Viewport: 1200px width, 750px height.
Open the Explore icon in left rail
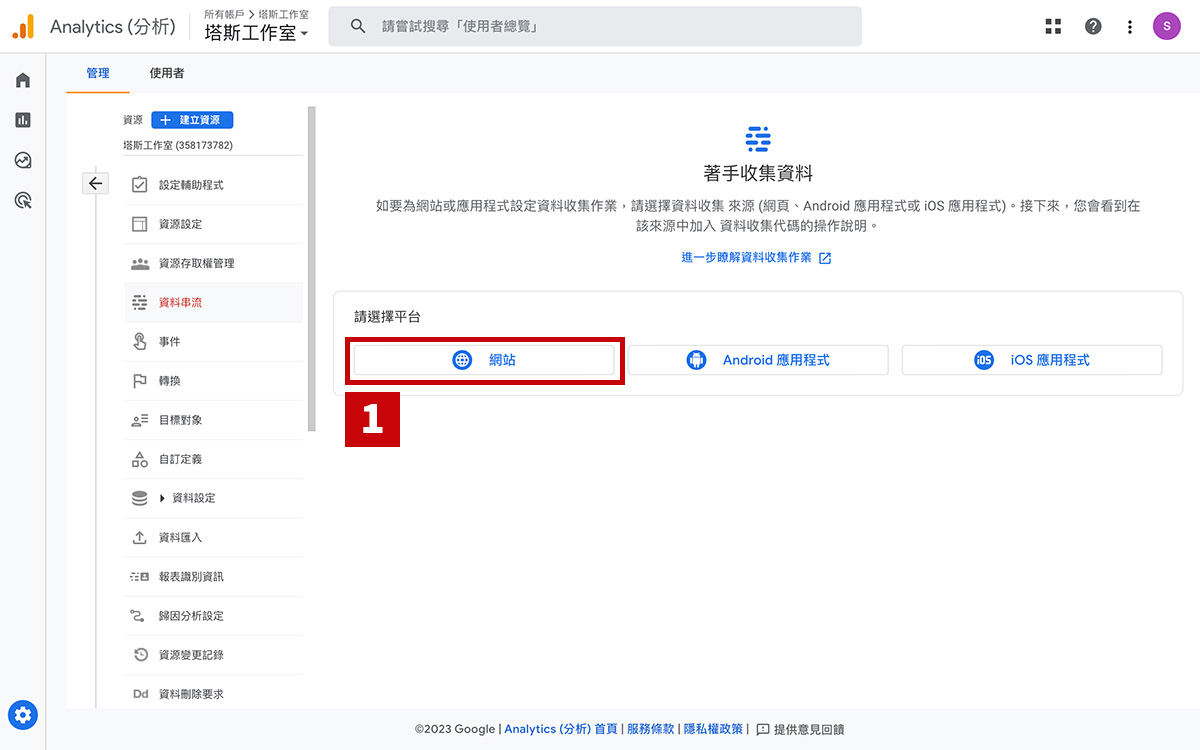(x=23, y=160)
